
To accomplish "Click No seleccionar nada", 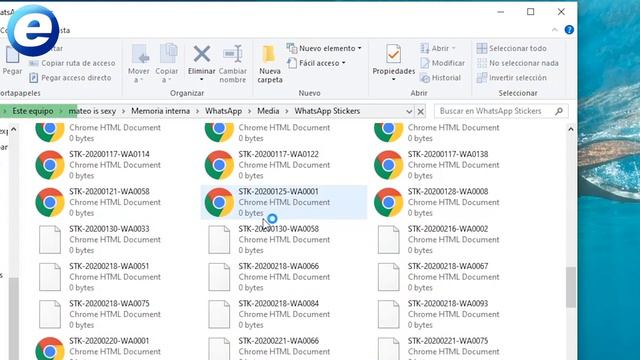I will [518, 63].
